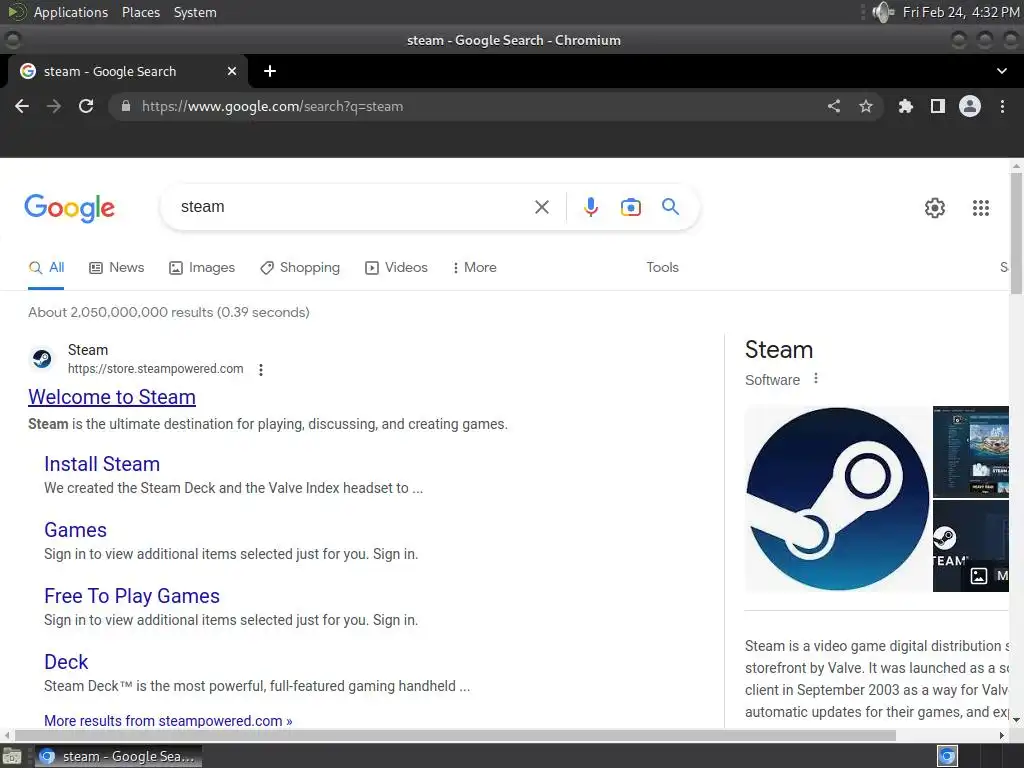Search by image with the camera icon
Image resolution: width=1024 pixels, height=768 pixels.
[x=631, y=207]
